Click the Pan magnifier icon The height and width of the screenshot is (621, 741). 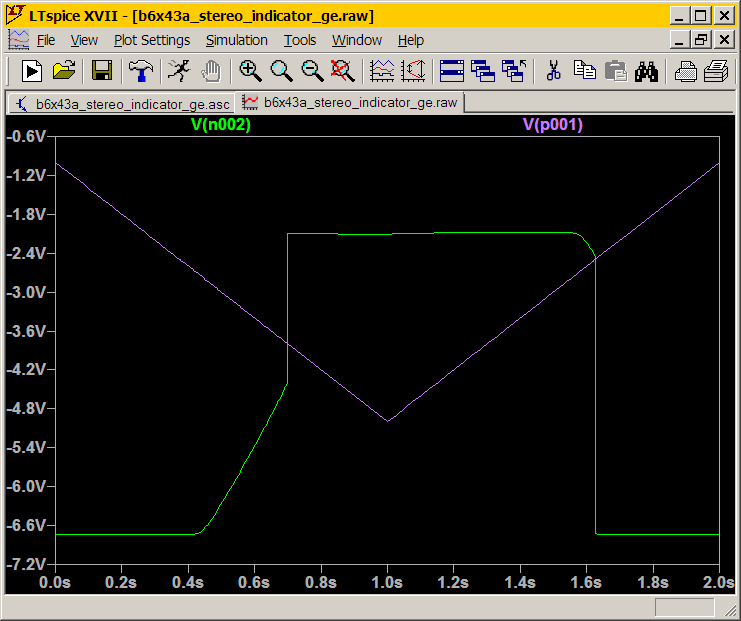[x=281, y=71]
